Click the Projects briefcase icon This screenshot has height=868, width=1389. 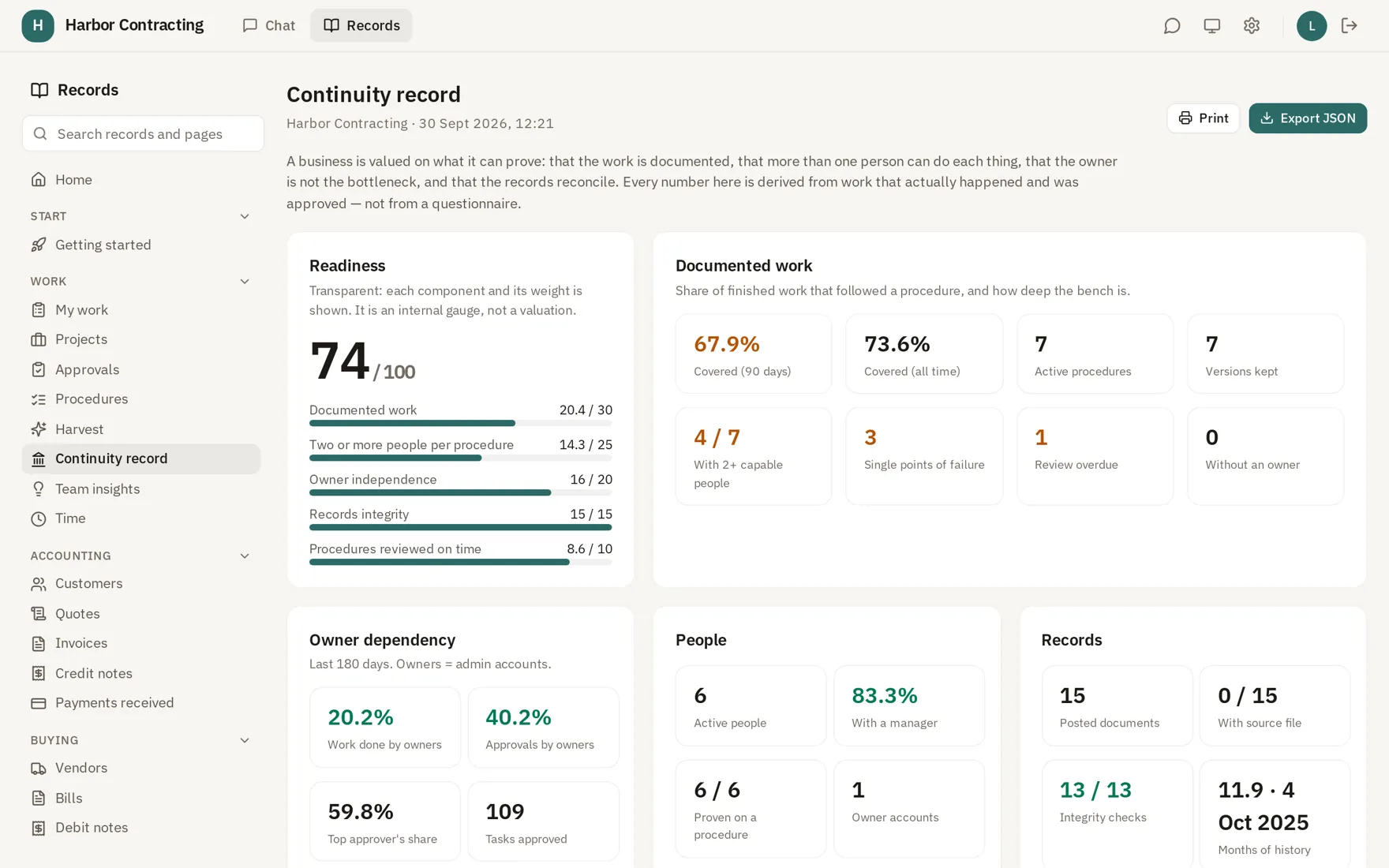coord(39,339)
